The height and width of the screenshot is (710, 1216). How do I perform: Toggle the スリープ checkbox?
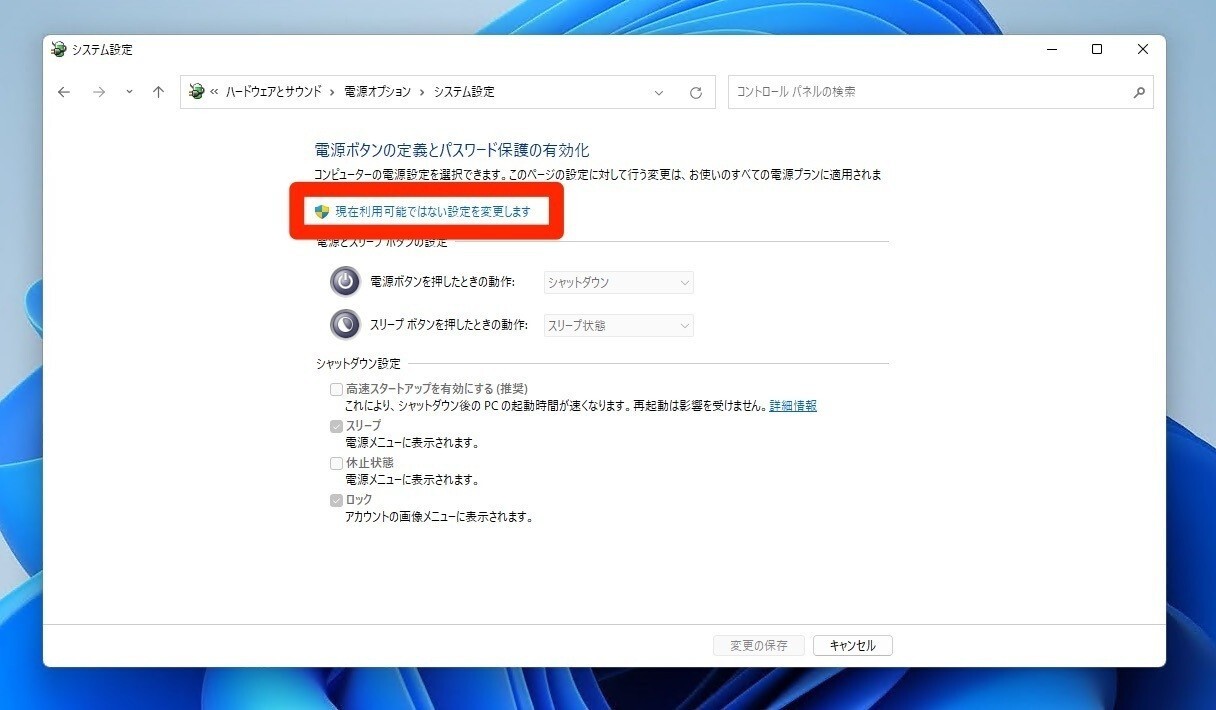pyautogui.click(x=337, y=426)
